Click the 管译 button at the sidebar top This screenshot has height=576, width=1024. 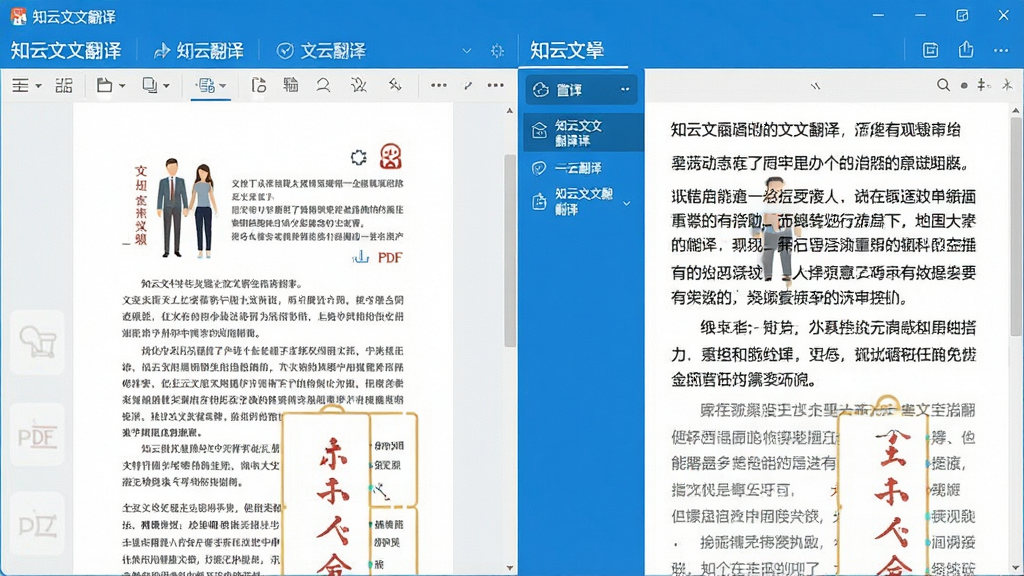pos(582,89)
